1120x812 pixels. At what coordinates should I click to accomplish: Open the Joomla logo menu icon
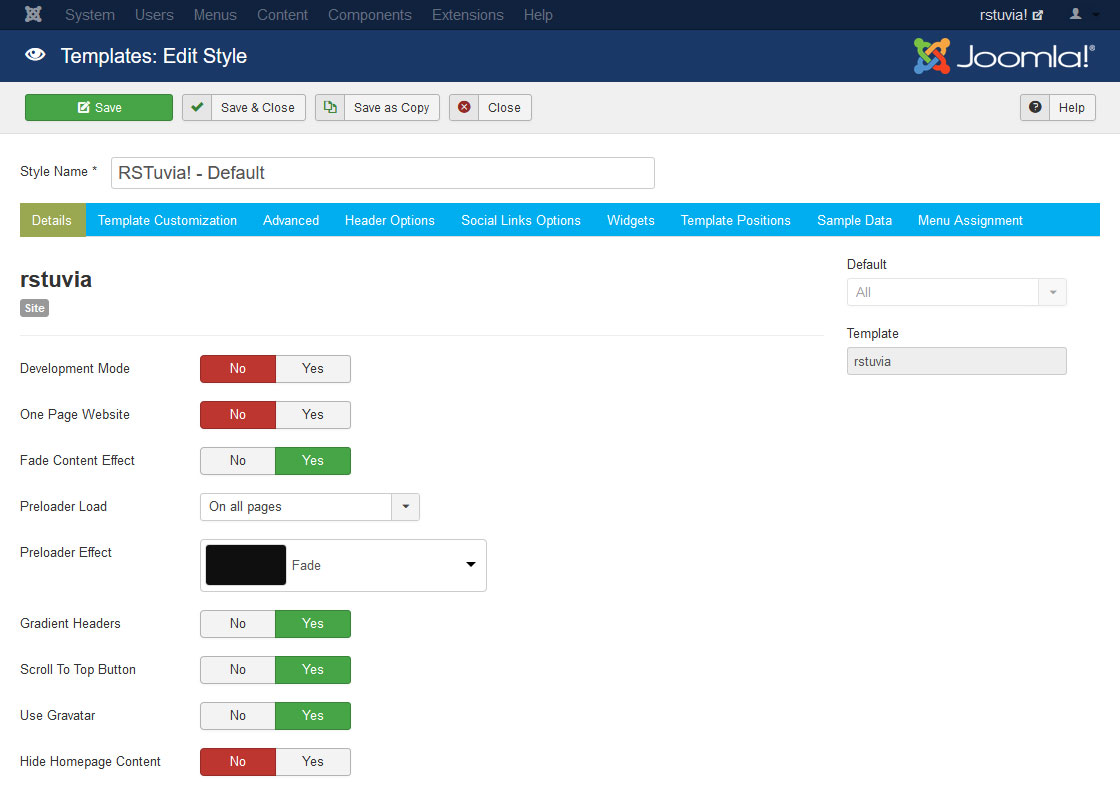(x=33, y=14)
